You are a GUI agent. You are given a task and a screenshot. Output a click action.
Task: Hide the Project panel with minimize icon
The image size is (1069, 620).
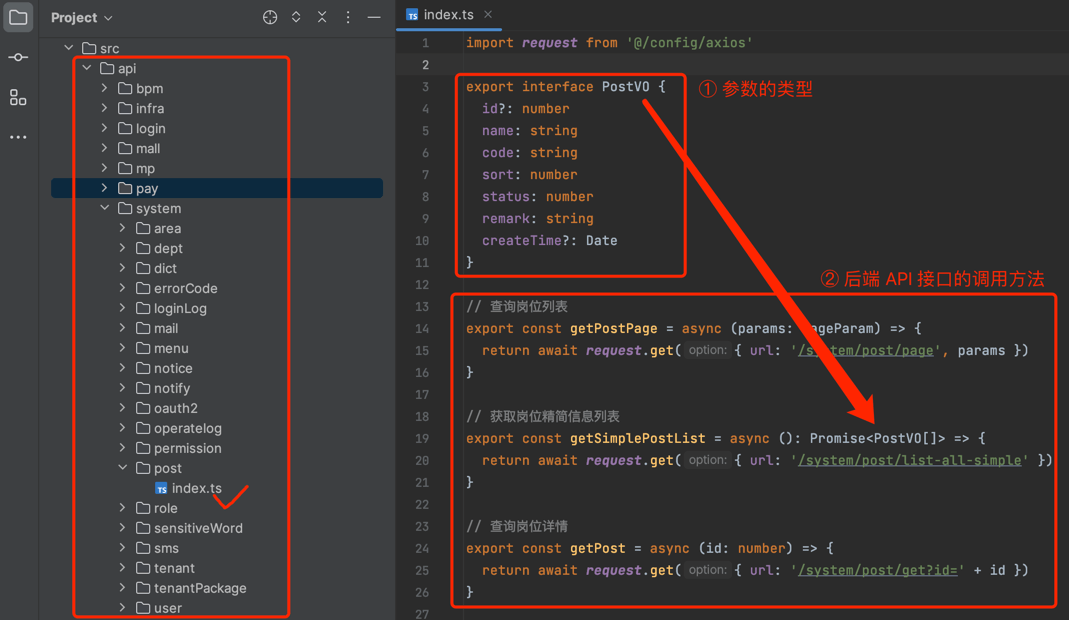coord(374,17)
